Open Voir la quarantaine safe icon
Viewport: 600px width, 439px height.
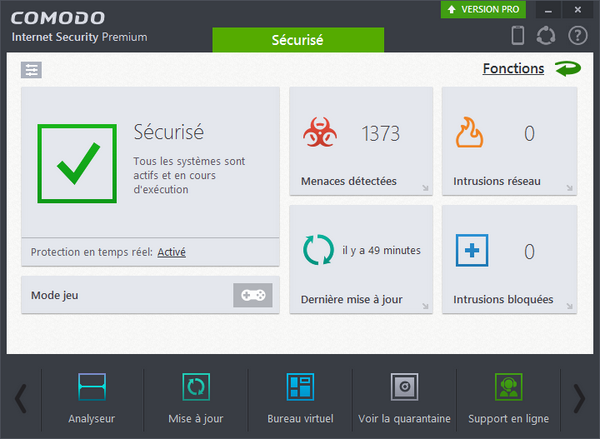click(404, 387)
